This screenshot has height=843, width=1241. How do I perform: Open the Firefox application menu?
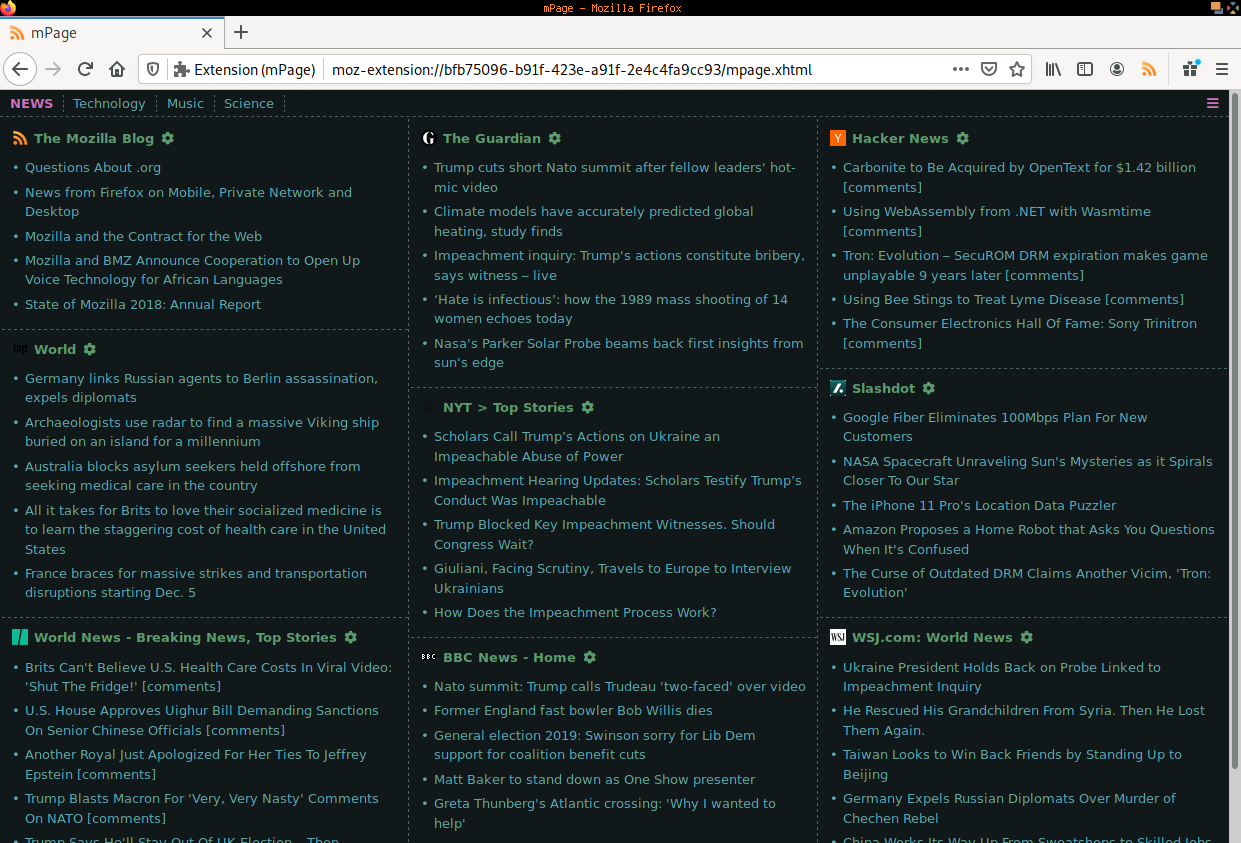1221,69
